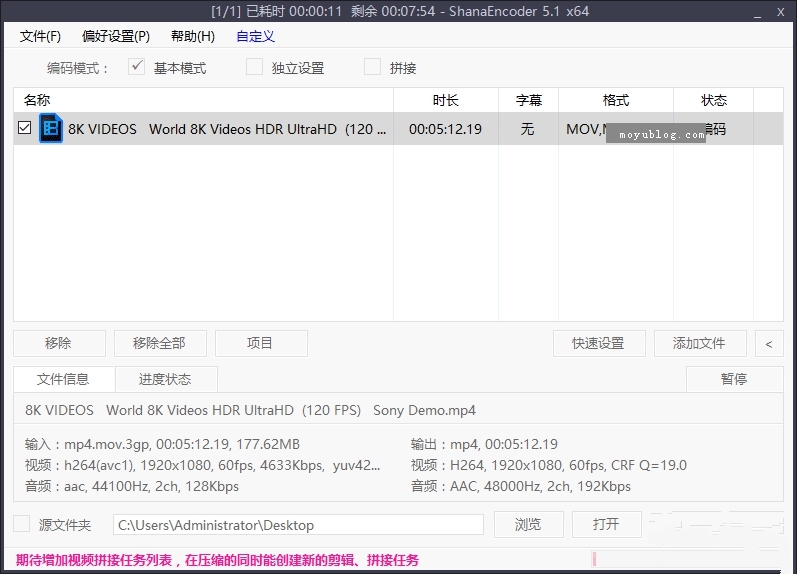Image resolution: width=797 pixels, height=574 pixels.
Task: Pause encoding with the 暂停 button
Action: [734, 379]
